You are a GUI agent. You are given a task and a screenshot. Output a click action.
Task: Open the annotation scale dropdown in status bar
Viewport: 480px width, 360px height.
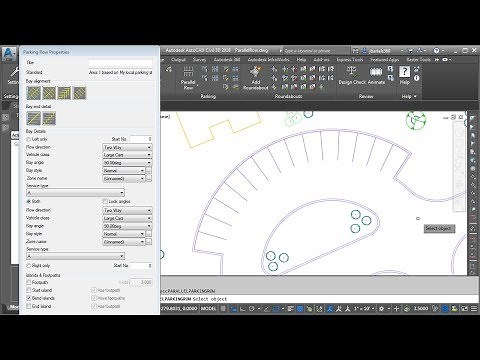click(x=363, y=309)
